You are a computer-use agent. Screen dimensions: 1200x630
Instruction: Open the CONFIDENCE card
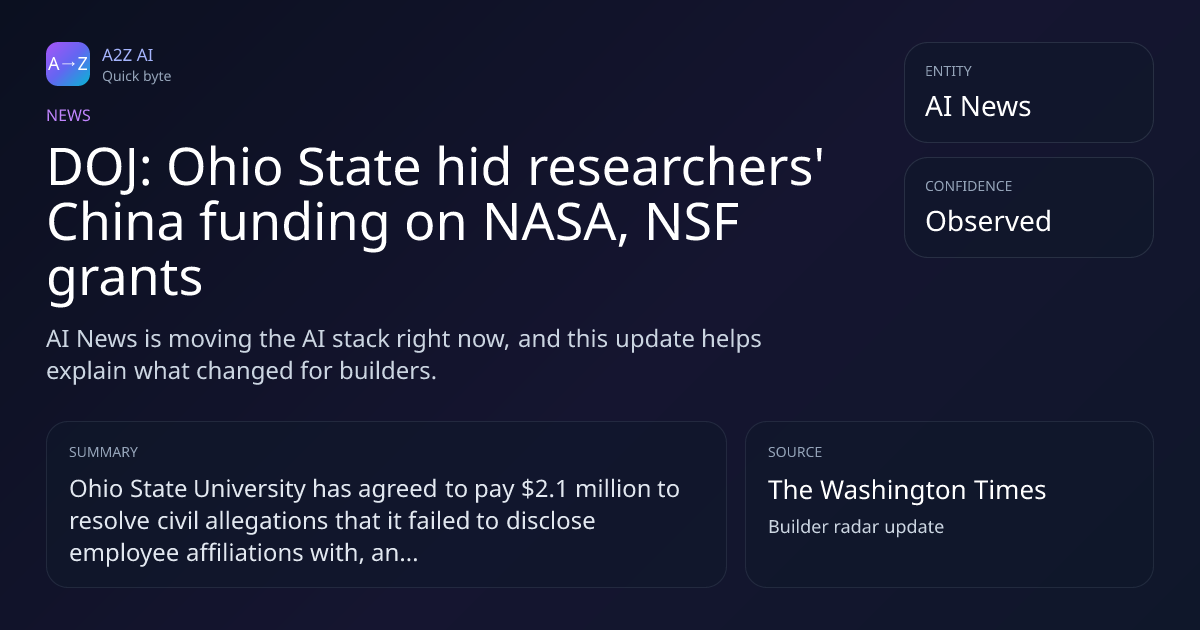[1028, 207]
